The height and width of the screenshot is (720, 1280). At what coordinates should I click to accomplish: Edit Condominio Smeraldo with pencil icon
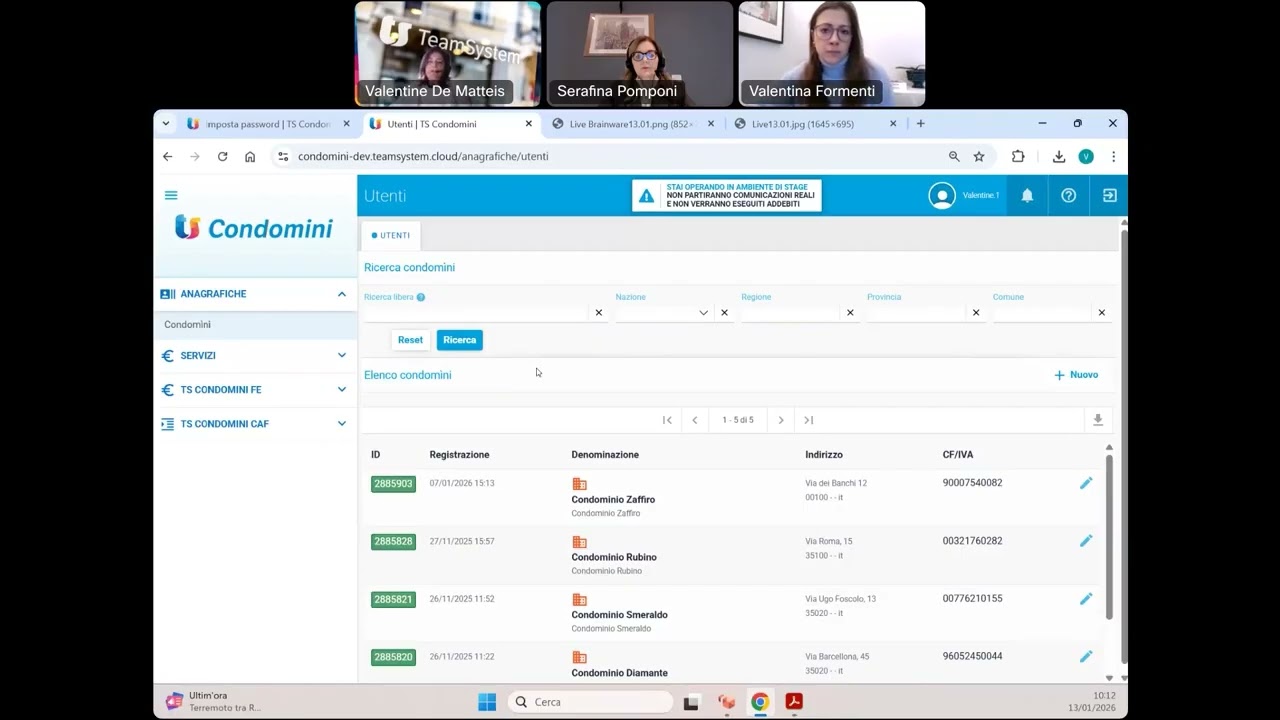pos(1086,599)
